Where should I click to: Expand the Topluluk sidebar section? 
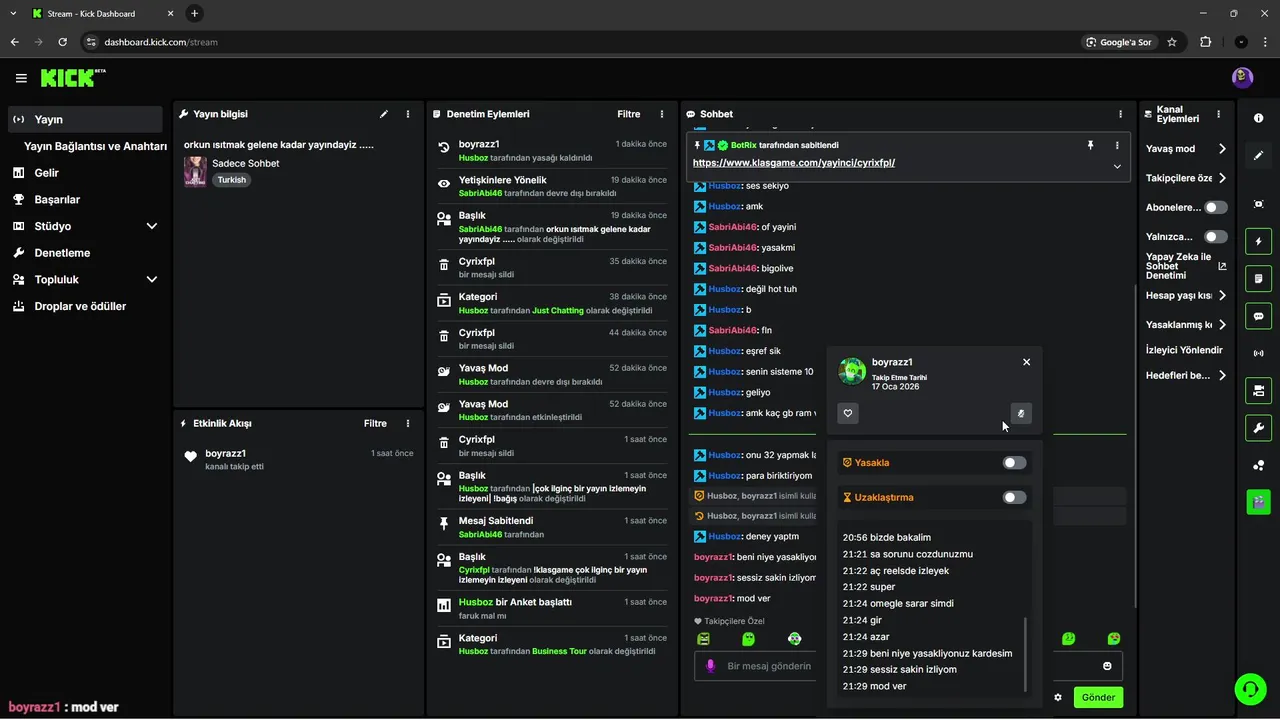point(152,280)
